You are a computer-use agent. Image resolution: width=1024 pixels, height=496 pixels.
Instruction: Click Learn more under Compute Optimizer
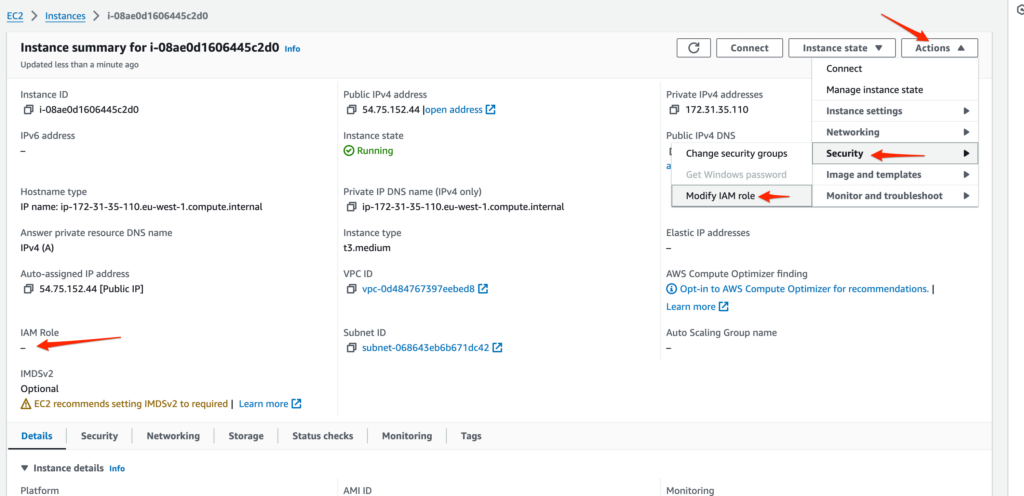pyautogui.click(x=691, y=306)
